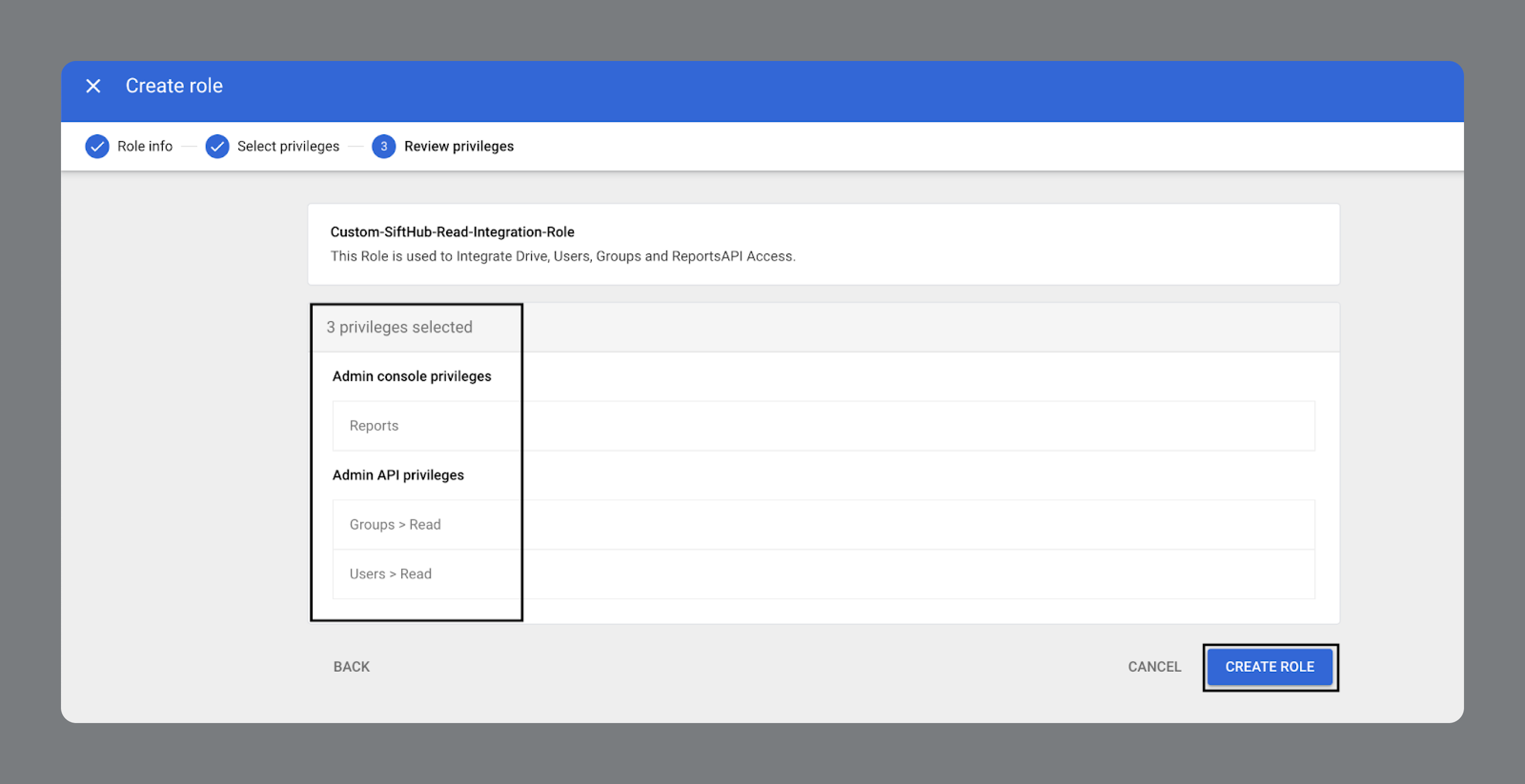Click the 3 privileges selected header

[399, 327]
